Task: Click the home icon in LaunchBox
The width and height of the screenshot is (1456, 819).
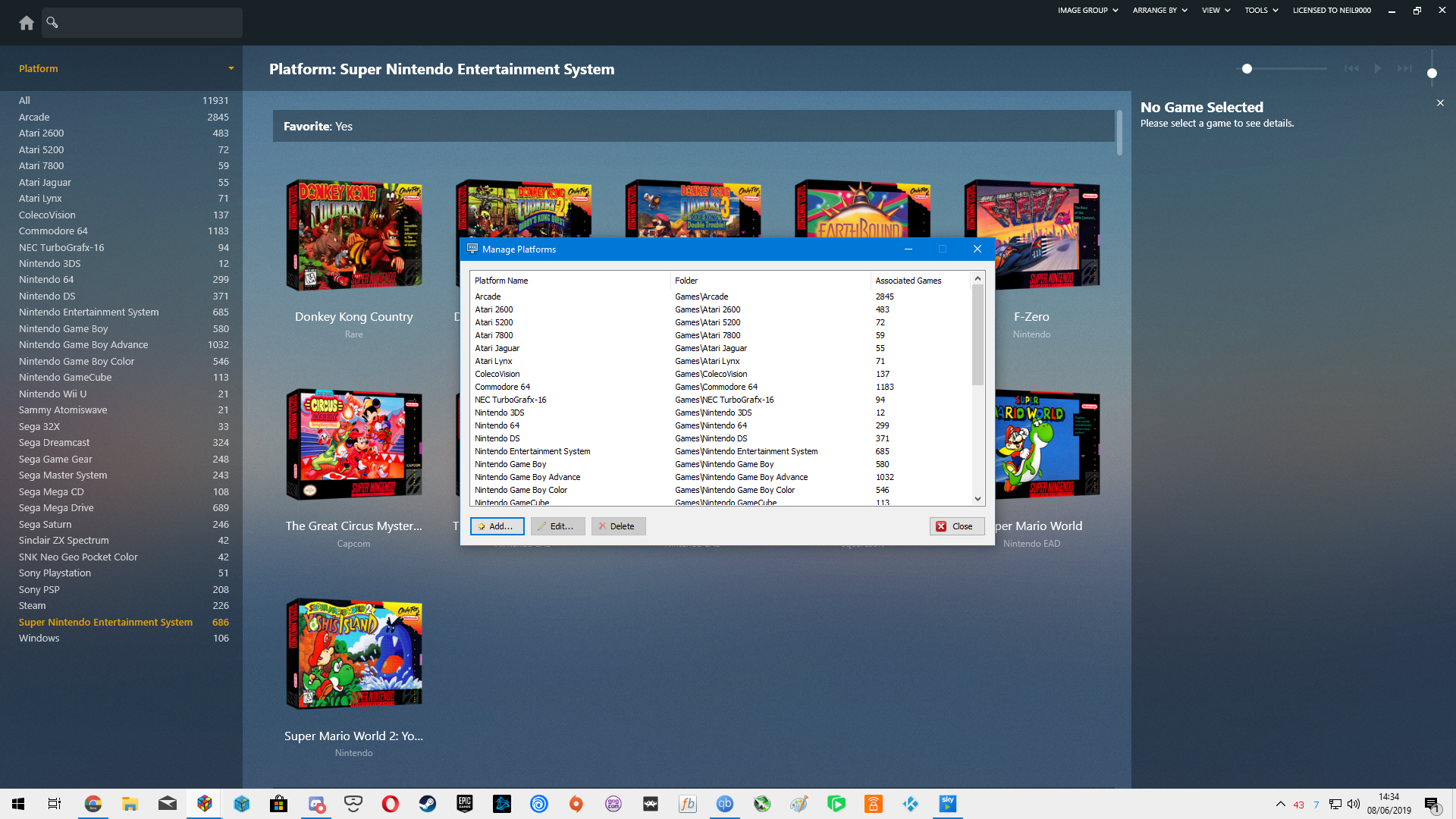Action: point(27,23)
